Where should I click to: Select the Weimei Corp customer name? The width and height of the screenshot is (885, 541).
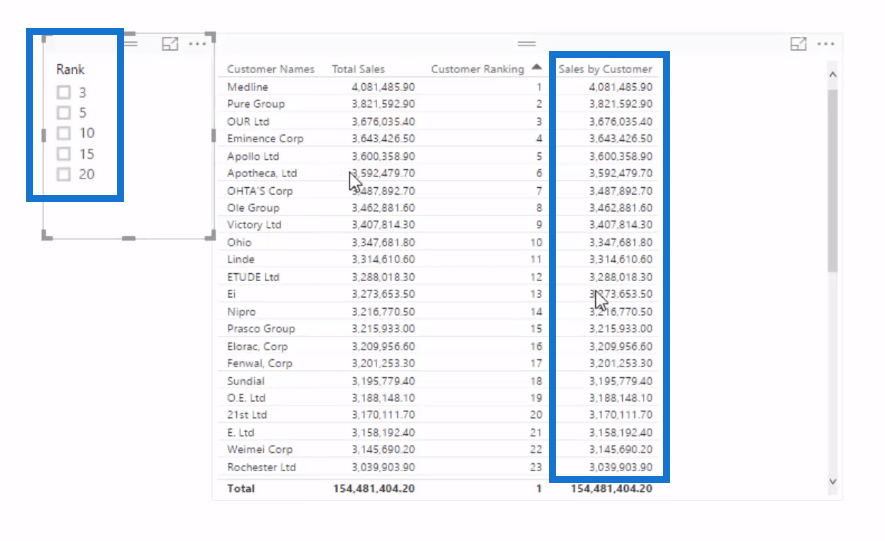click(260, 450)
